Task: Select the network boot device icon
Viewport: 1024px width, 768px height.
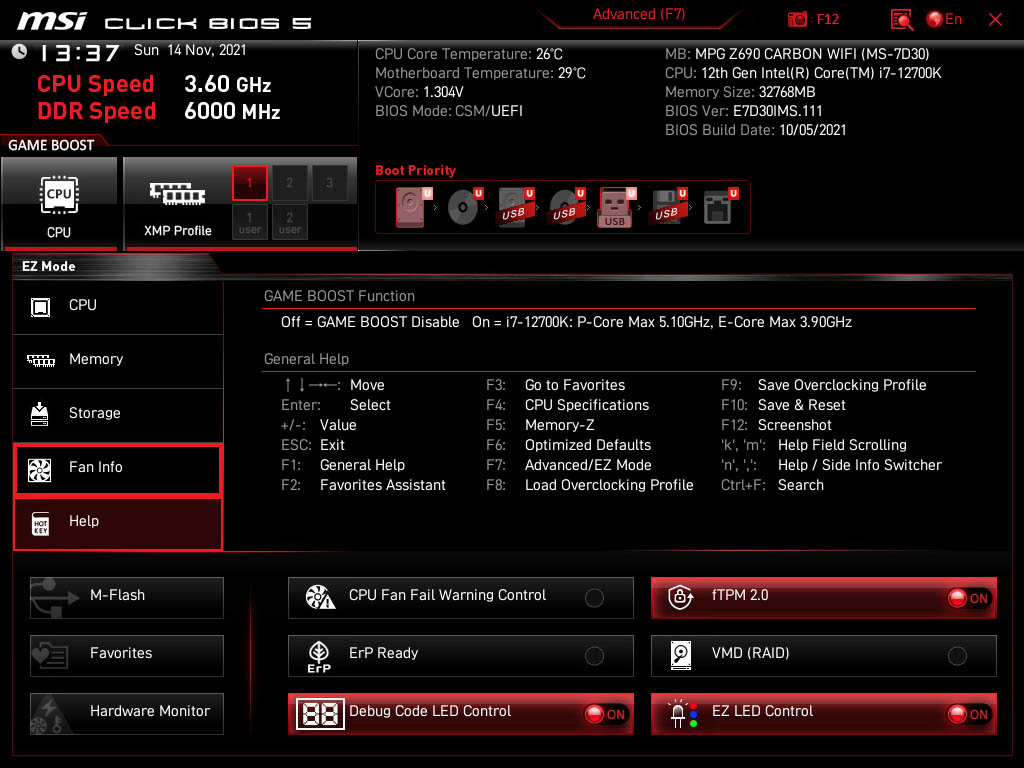Action: (717, 209)
